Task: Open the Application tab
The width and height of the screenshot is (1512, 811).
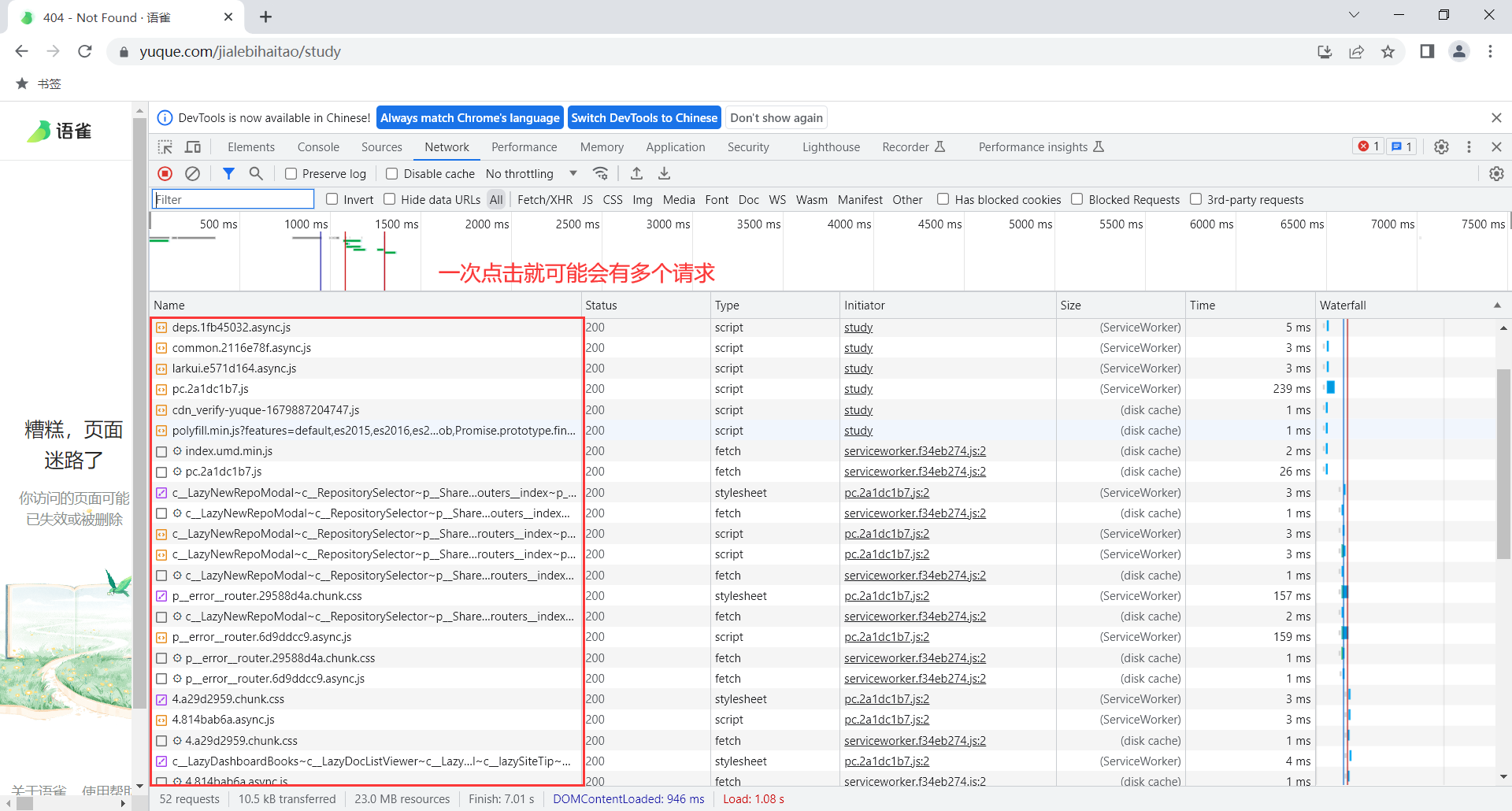Action: point(676,146)
